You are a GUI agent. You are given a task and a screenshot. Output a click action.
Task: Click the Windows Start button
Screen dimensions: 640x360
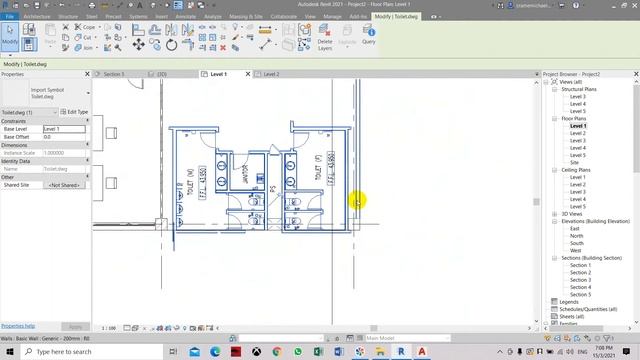point(10,351)
